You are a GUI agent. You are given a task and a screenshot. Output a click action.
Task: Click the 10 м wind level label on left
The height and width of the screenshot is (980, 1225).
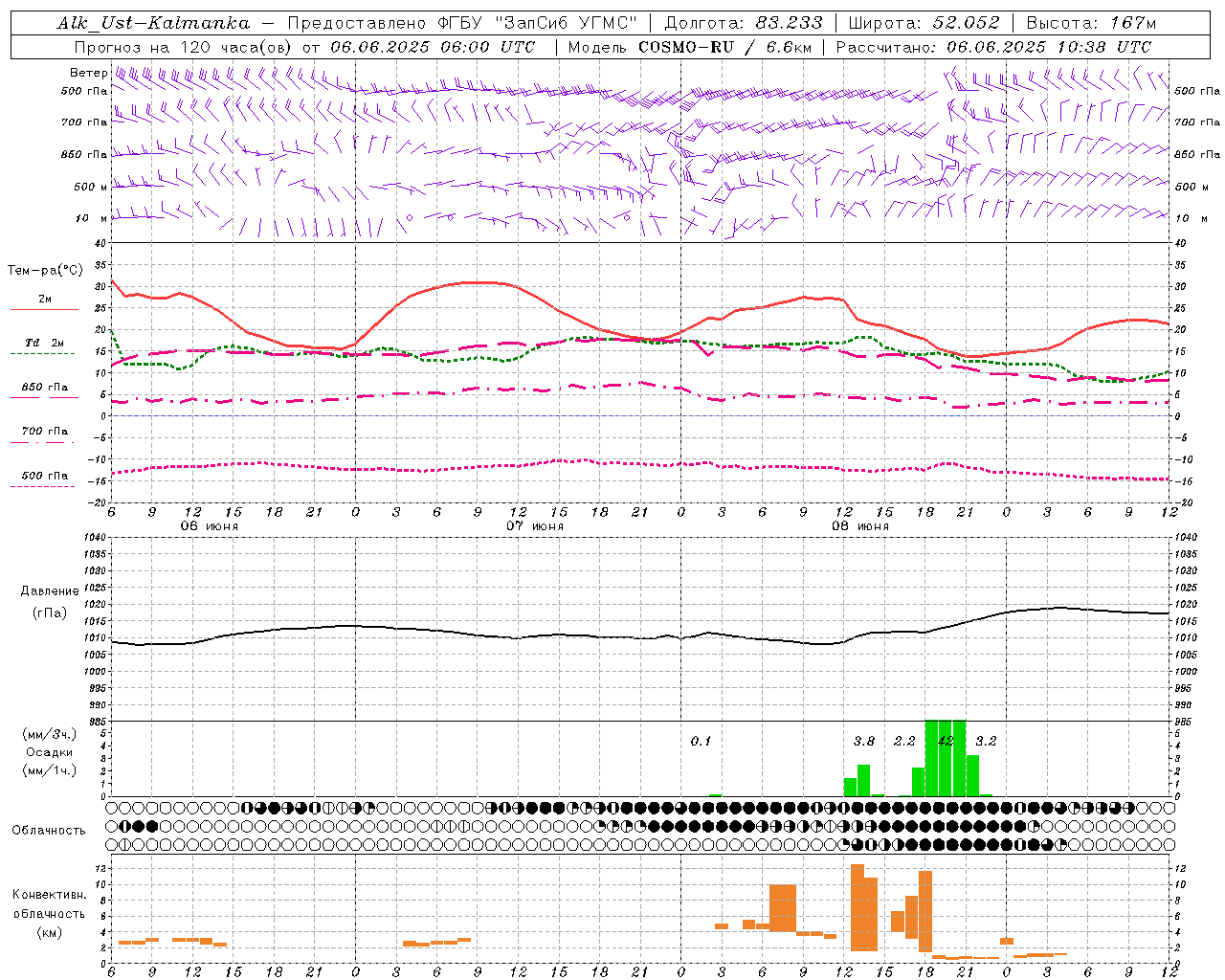[92, 218]
